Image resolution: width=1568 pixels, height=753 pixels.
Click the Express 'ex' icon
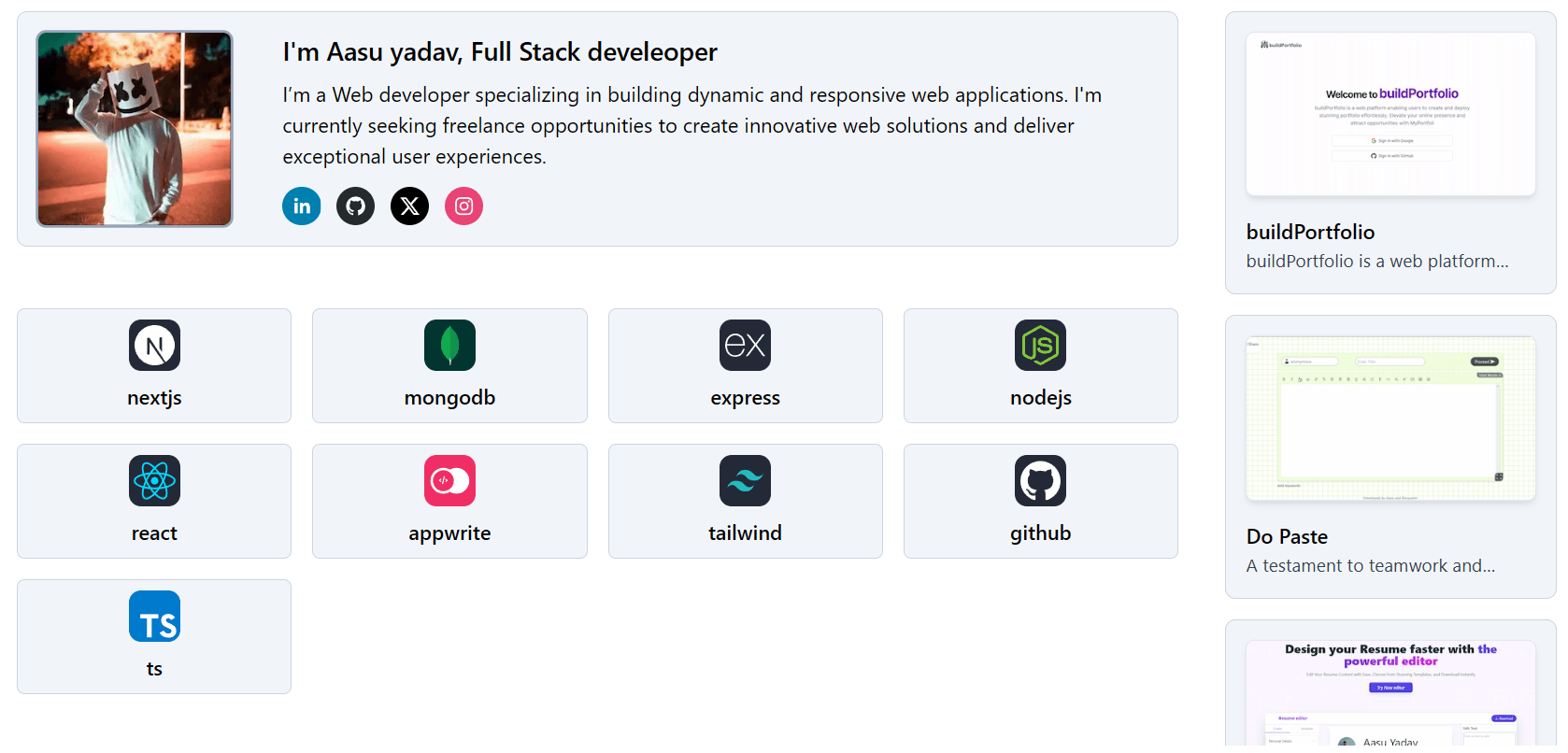(x=745, y=346)
